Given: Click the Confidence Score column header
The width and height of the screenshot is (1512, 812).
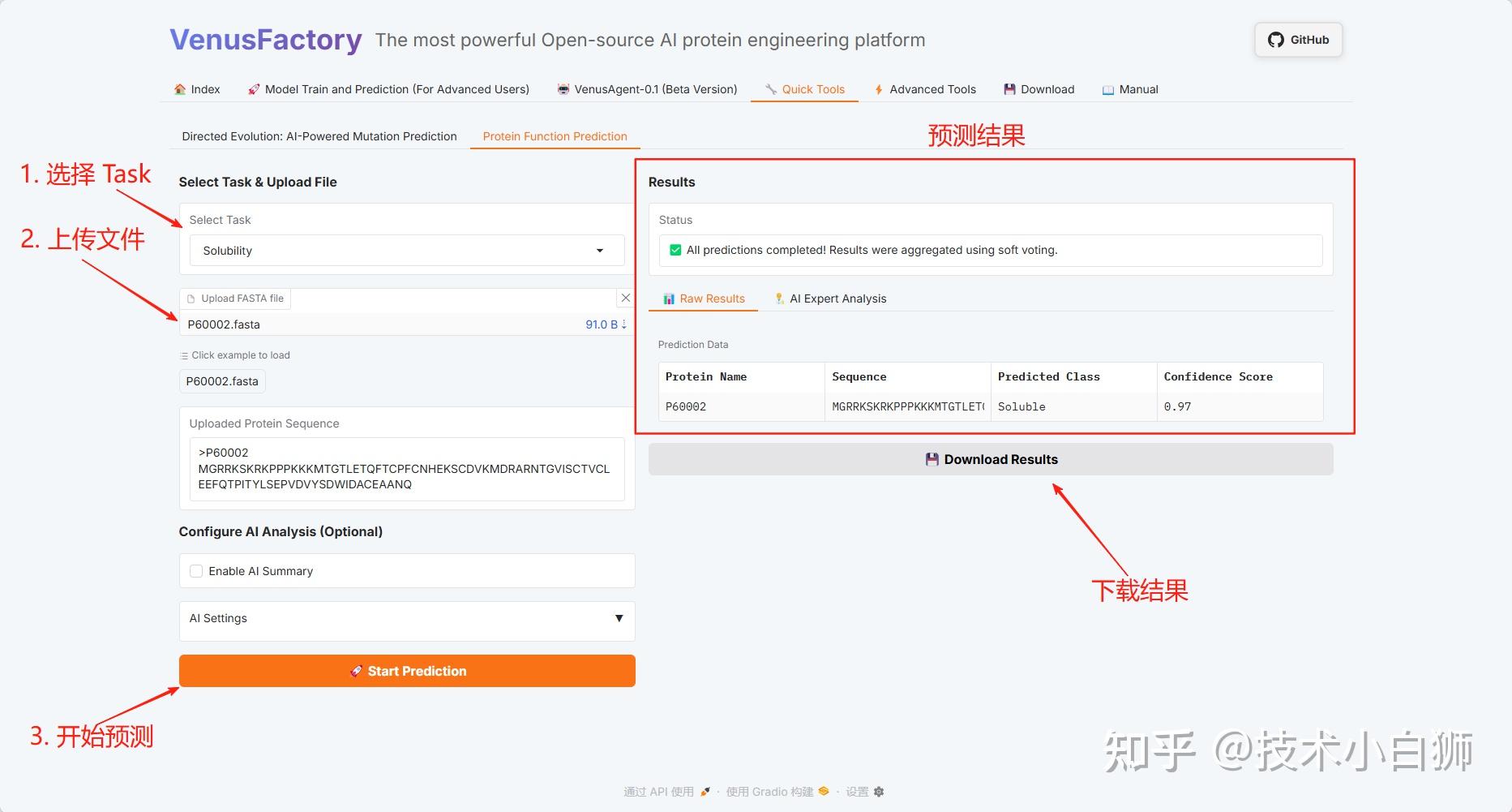Looking at the screenshot, I should (x=1218, y=376).
